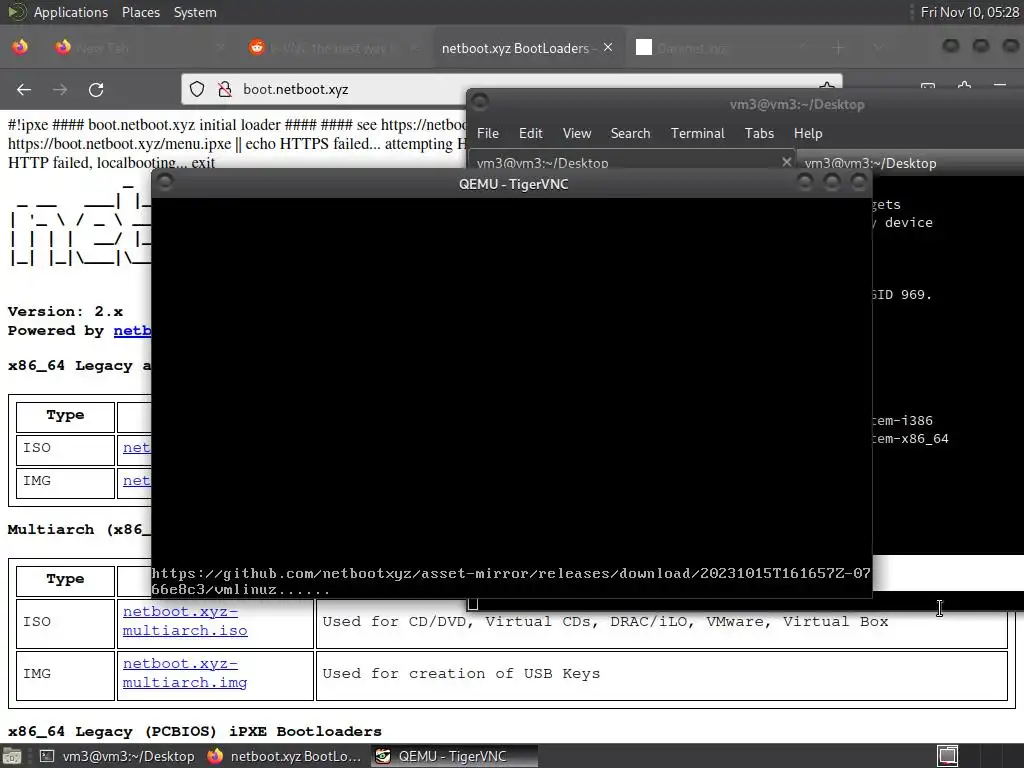This screenshot has height=768, width=1024.
Task: Switch to the Reddit browser tab
Action: (333, 48)
